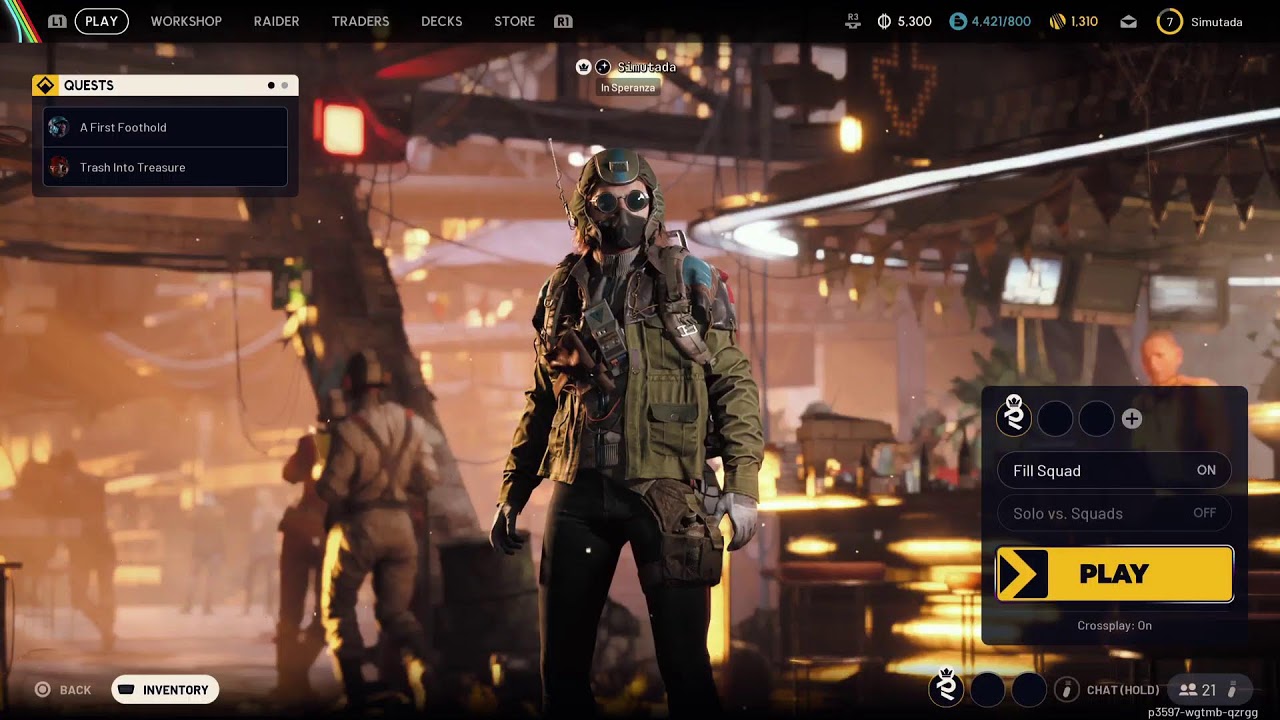1280x720 pixels.
Task: Click the coin currency icon beside 5,300
Action: point(884,21)
